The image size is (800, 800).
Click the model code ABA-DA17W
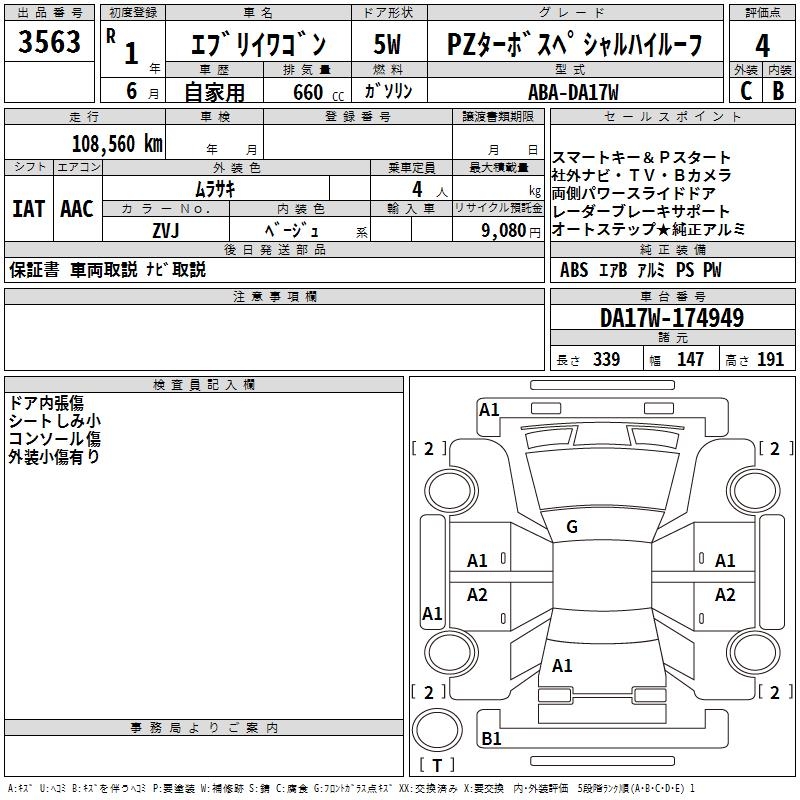pos(573,91)
